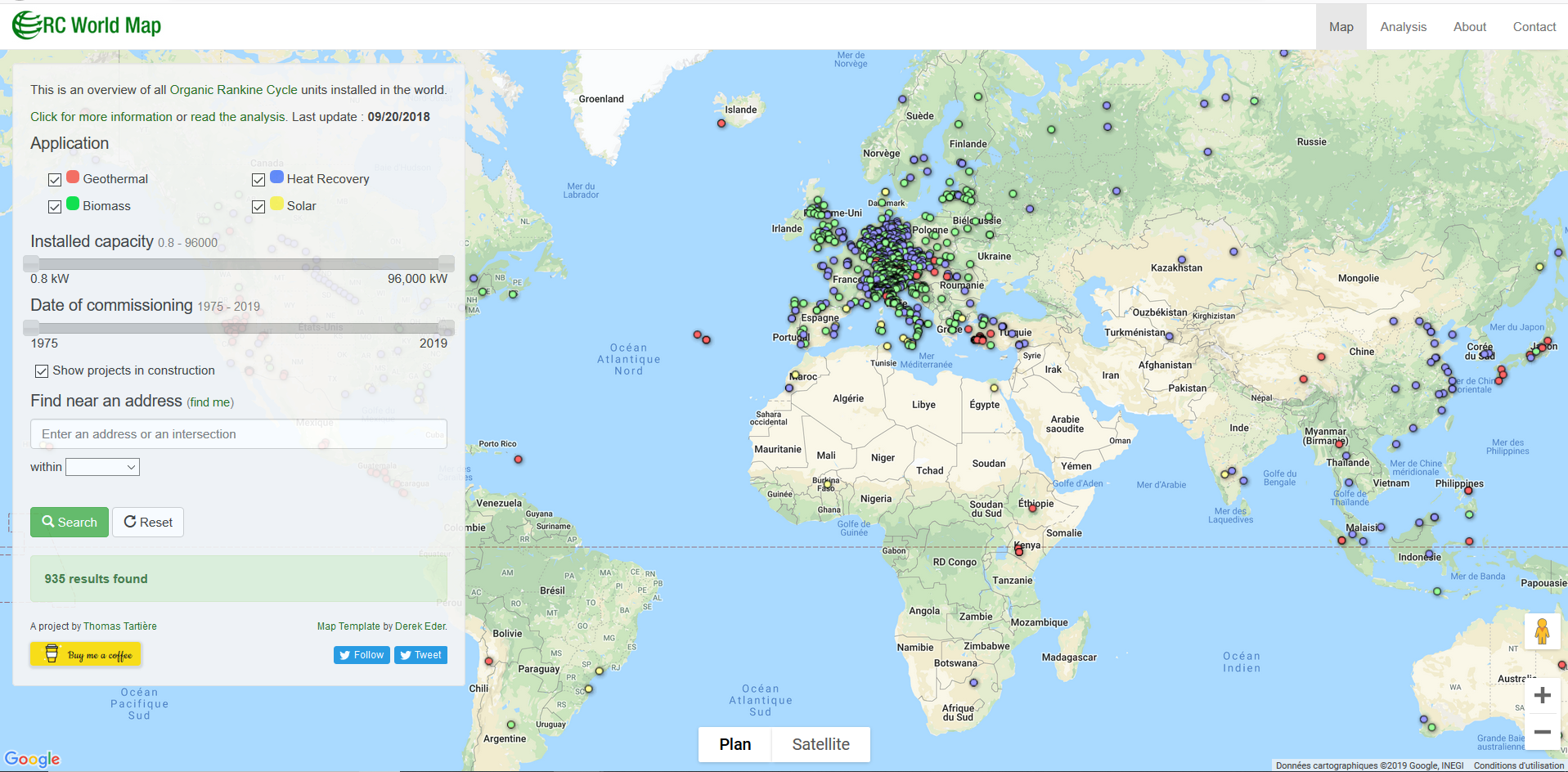Disable Show projects in construction
The width and height of the screenshot is (1568, 772).
[x=42, y=371]
